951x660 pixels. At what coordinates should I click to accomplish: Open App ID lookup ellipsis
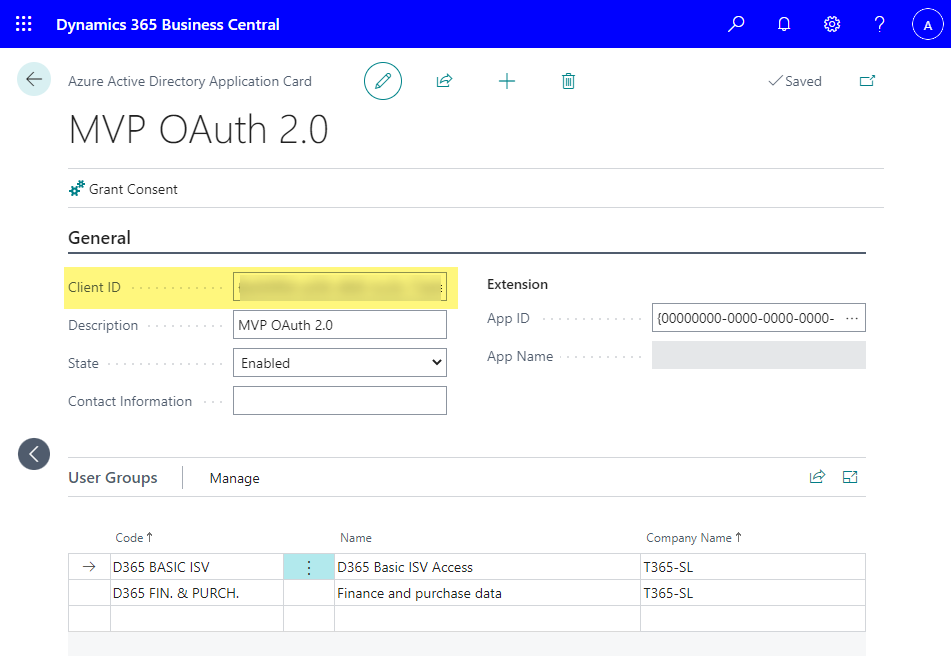pyautogui.click(x=852, y=318)
